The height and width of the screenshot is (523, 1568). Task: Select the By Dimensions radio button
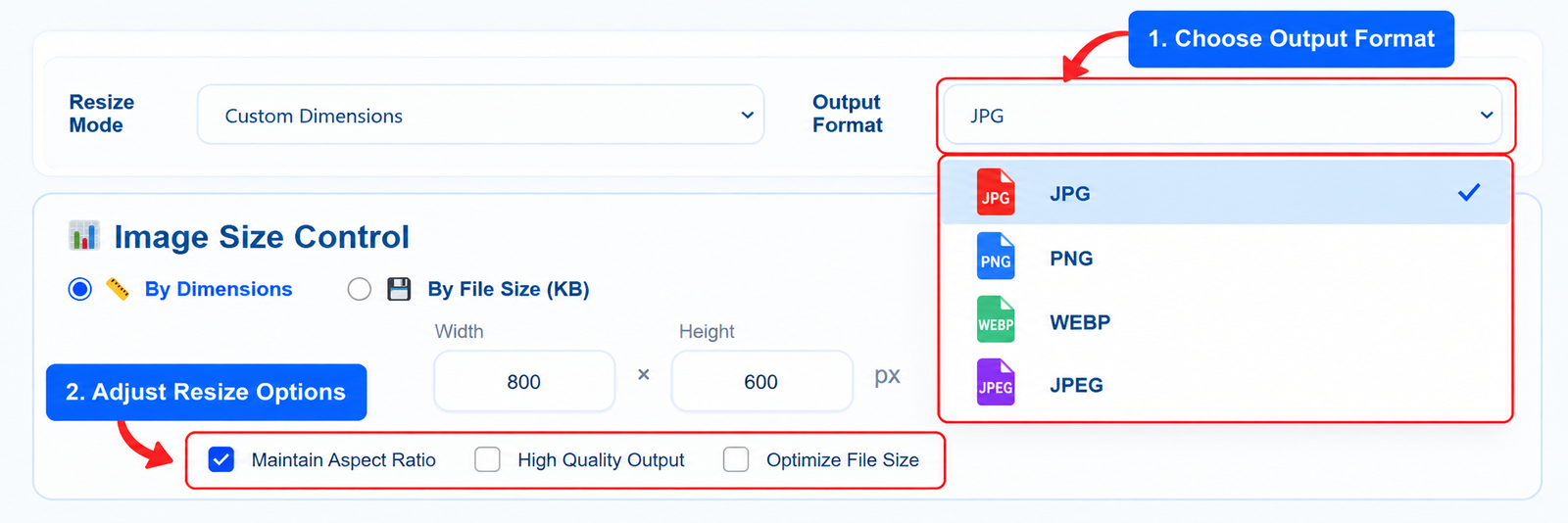click(80, 289)
